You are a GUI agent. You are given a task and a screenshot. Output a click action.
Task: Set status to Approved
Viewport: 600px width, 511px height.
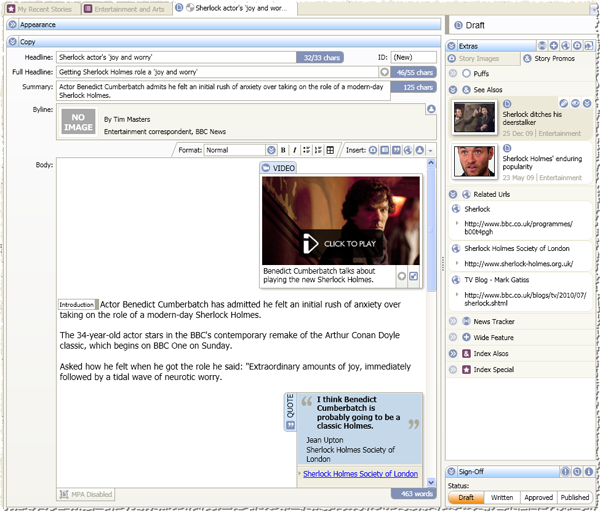pos(538,497)
